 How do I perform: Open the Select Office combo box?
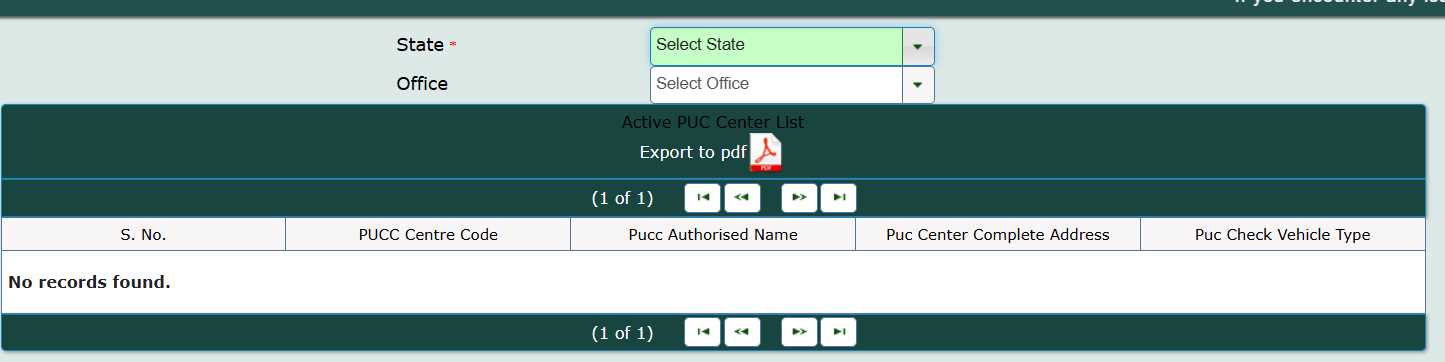point(776,84)
